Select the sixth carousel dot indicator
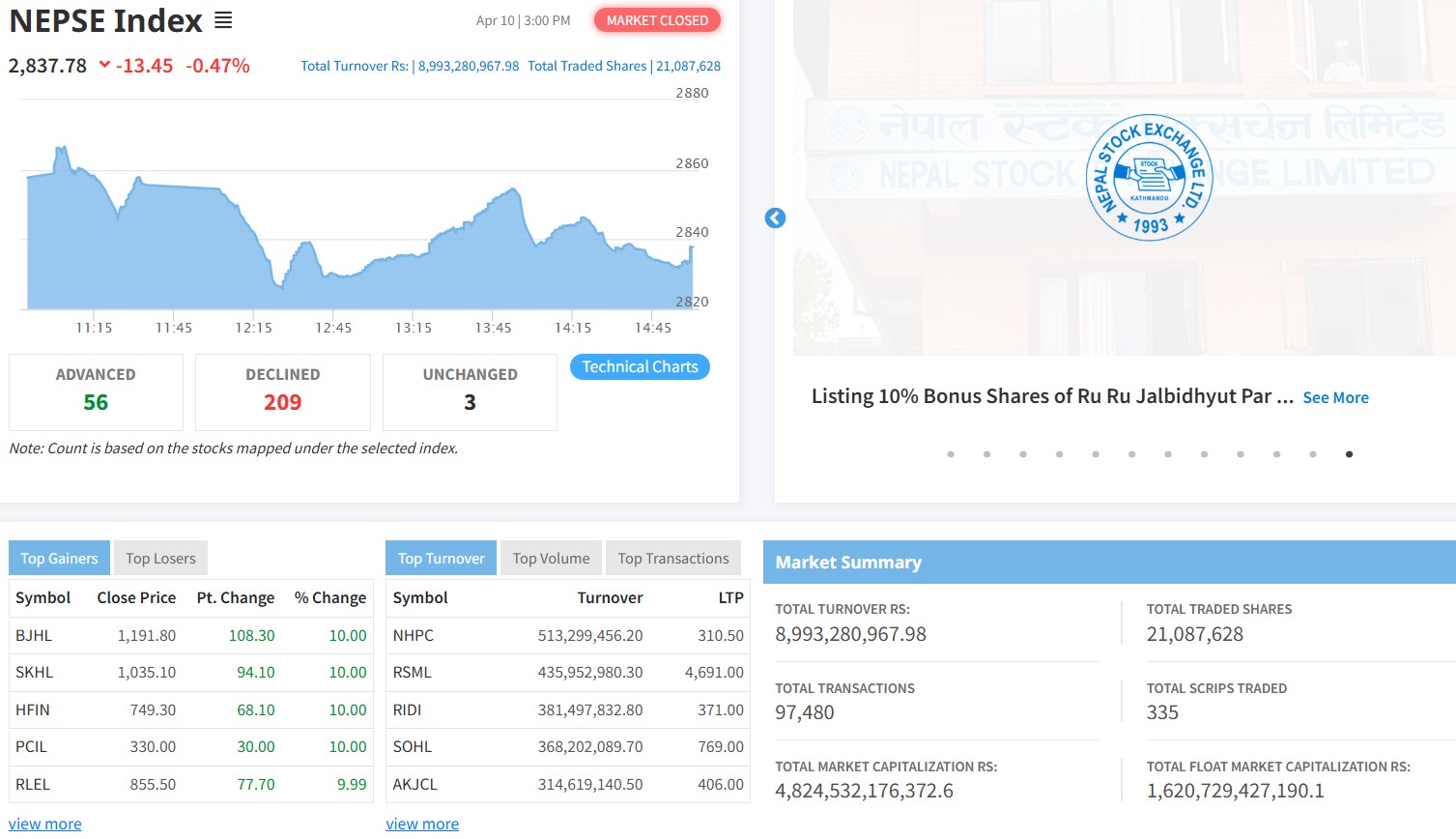 coord(1131,454)
